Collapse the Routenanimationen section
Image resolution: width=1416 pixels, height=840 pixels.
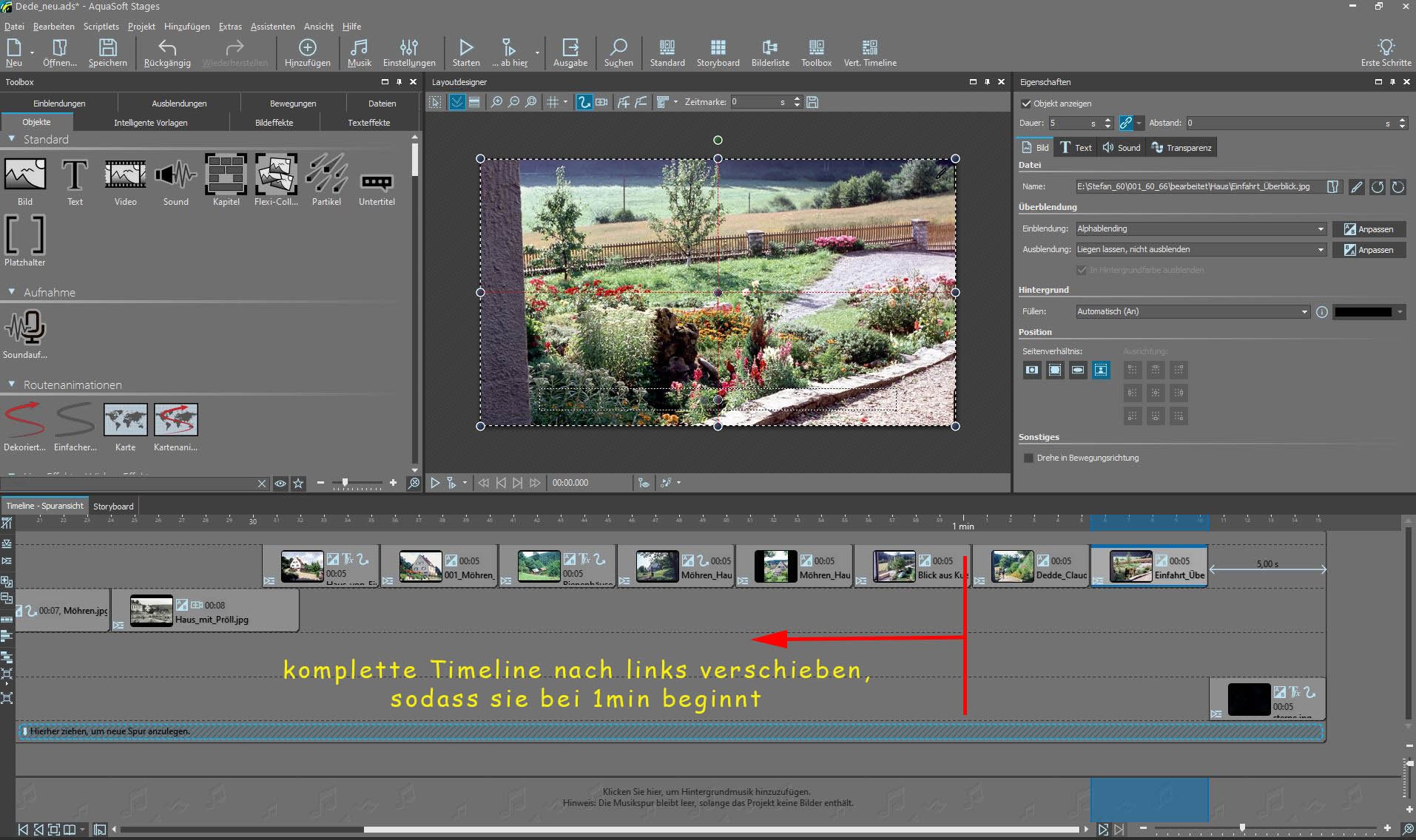pyautogui.click(x=12, y=385)
